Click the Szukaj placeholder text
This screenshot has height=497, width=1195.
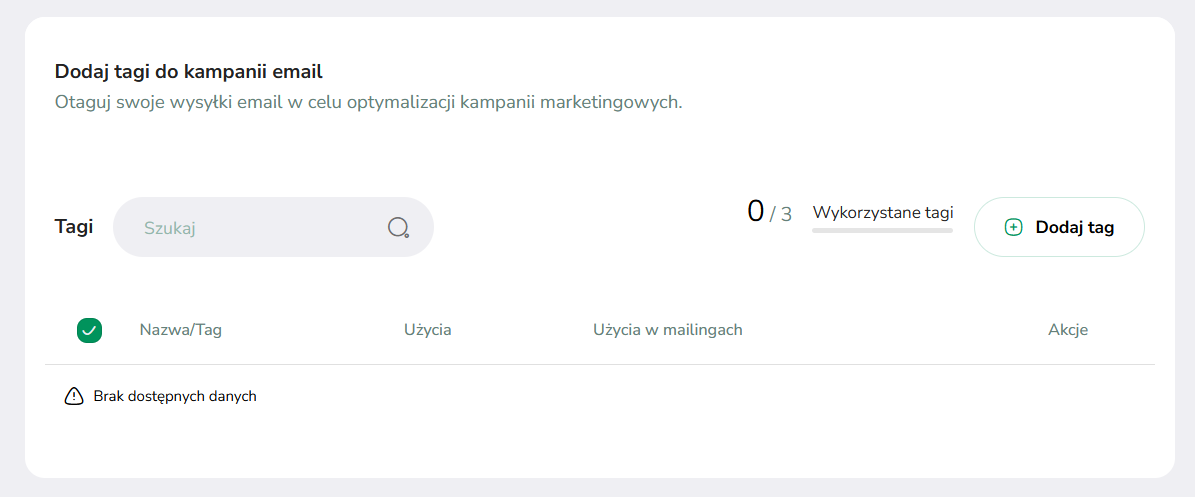[x=170, y=228]
